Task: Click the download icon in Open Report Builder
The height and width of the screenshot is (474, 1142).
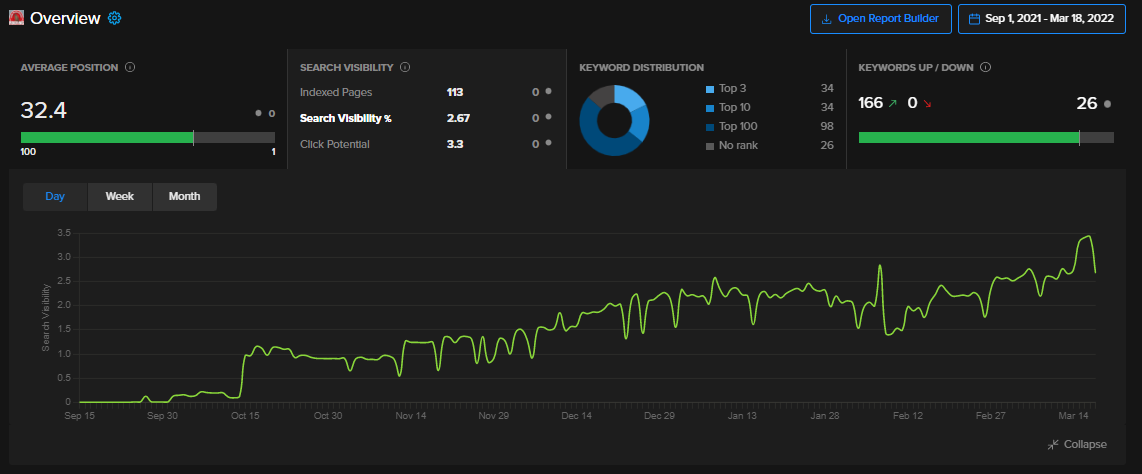Action: click(827, 19)
